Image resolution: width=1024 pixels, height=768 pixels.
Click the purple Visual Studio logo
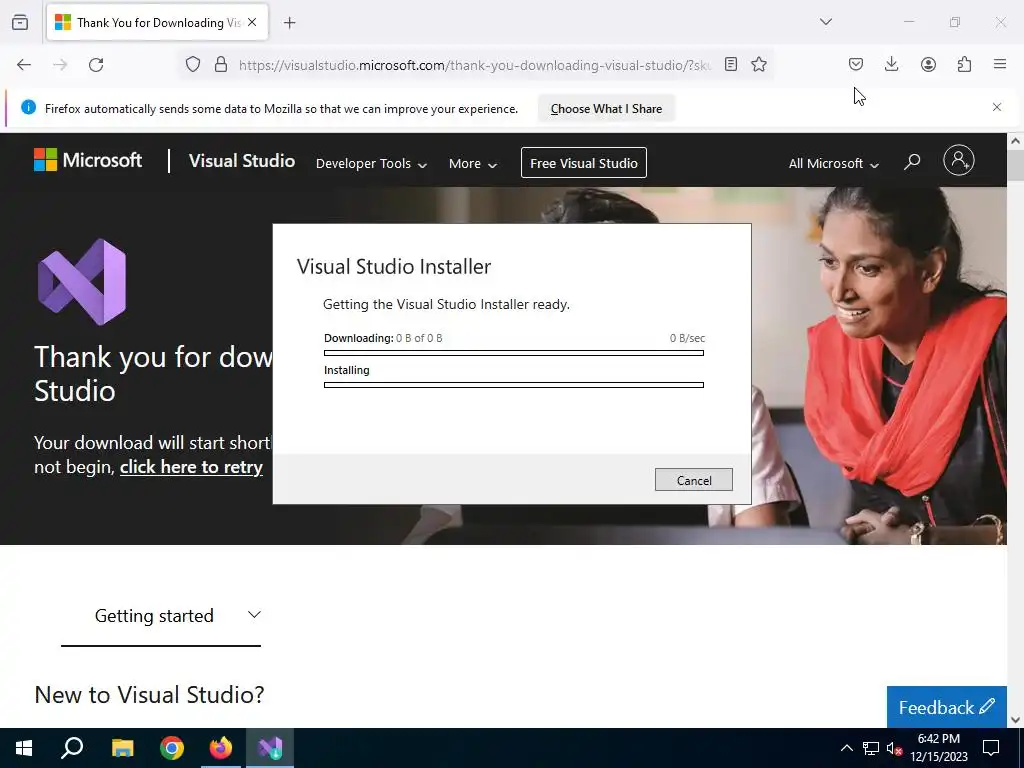coord(82,281)
